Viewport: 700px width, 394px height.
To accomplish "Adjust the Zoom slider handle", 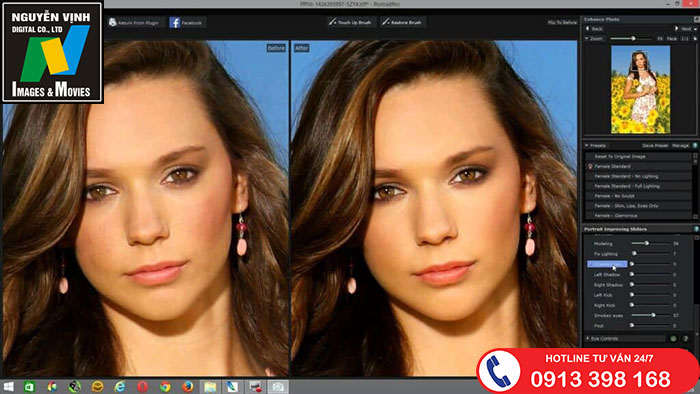I will tap(633, 39).
